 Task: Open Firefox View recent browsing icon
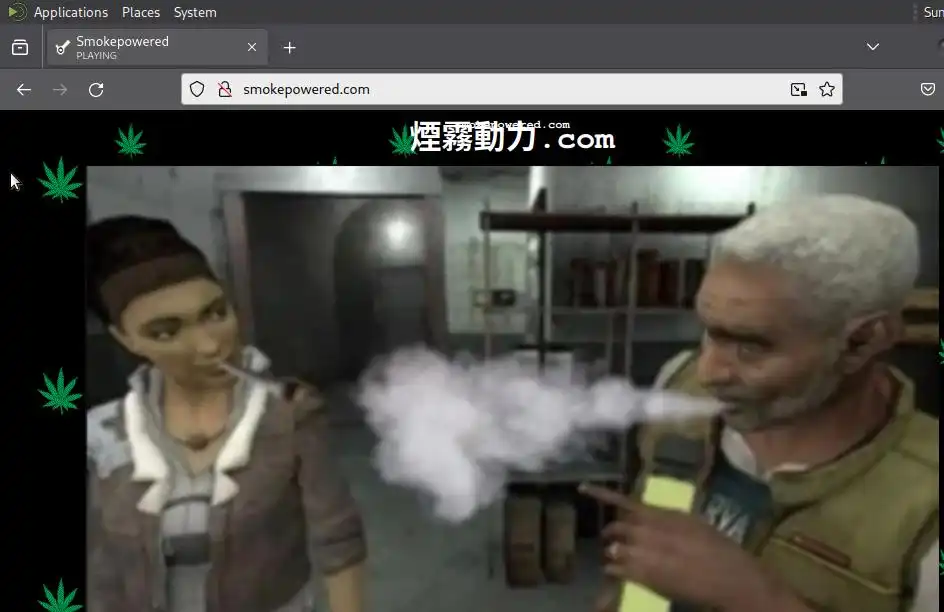pyautogui.click(x=20, y=47)
